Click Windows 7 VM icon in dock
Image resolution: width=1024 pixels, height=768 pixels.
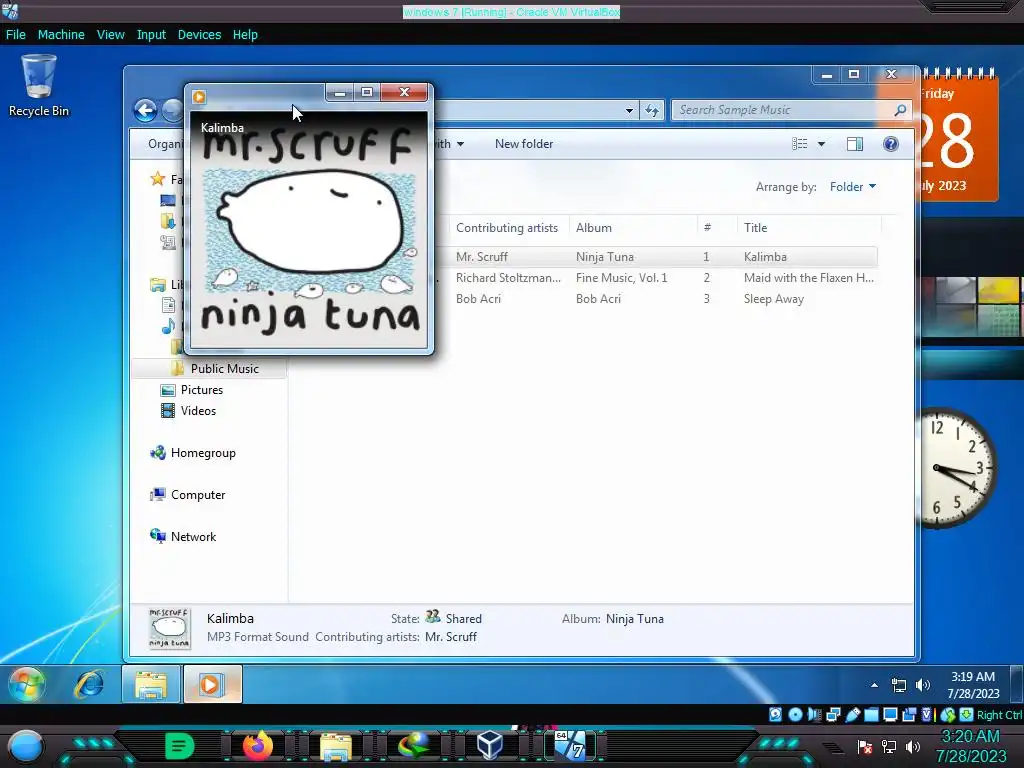pos(570,746)
